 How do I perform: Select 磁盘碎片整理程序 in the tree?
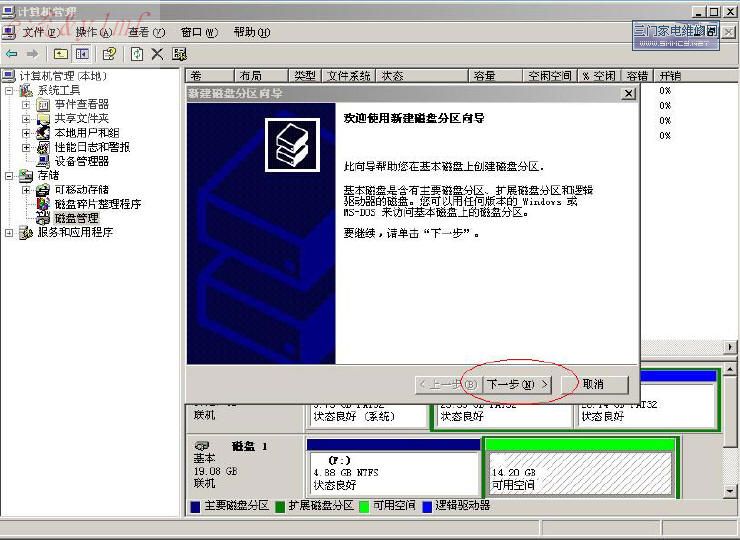[97, 204]
